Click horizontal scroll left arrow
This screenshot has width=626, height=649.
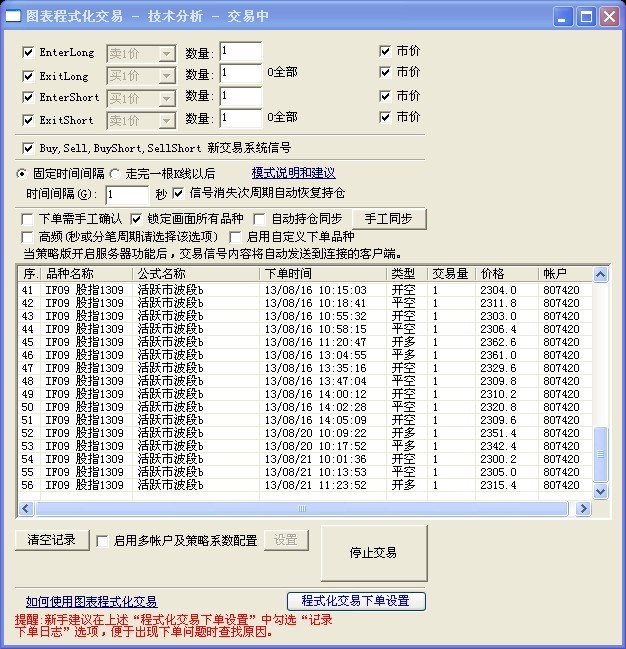pyautogui.click(x=26, y=508)
